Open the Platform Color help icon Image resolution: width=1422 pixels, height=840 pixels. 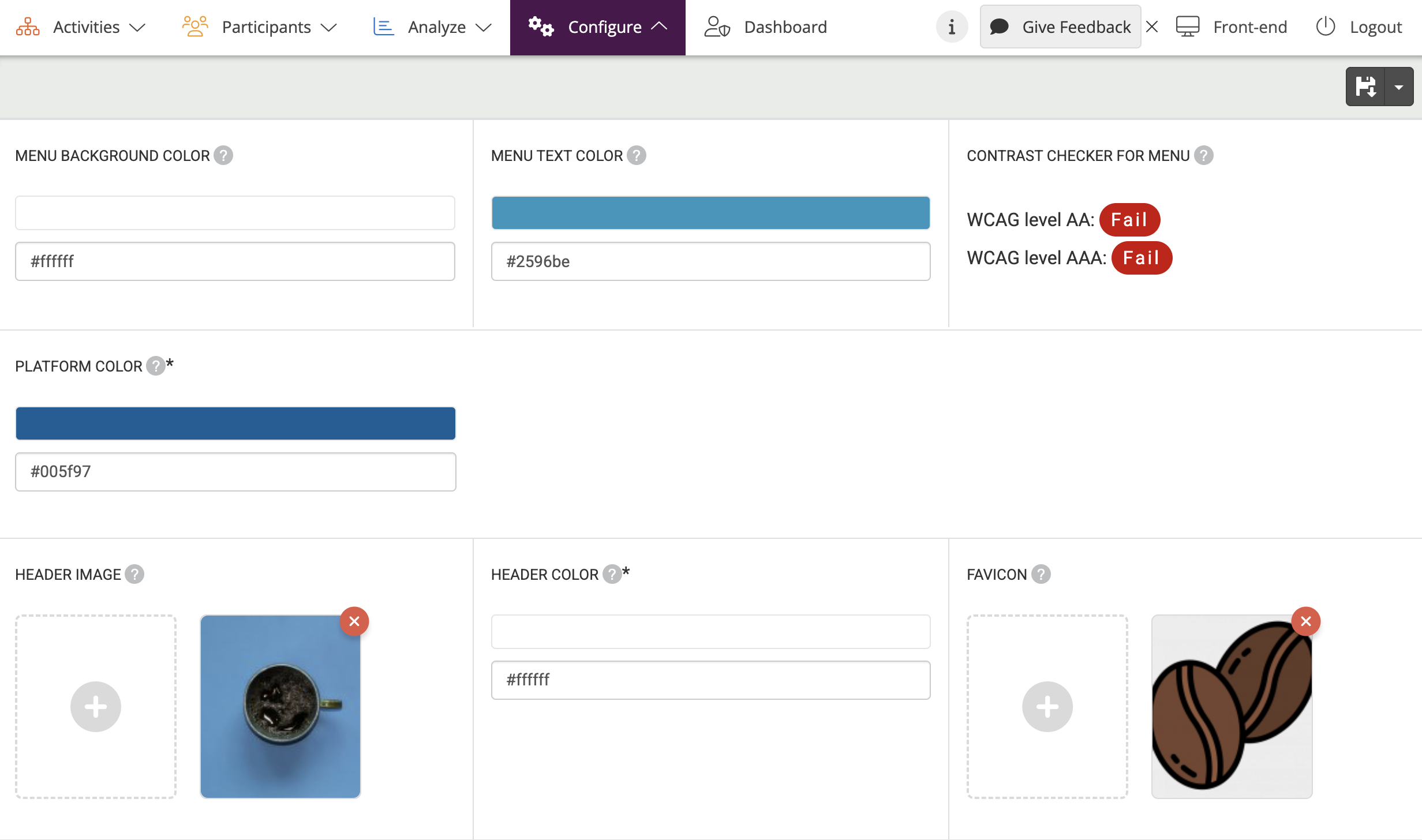[x=155, y=366]
